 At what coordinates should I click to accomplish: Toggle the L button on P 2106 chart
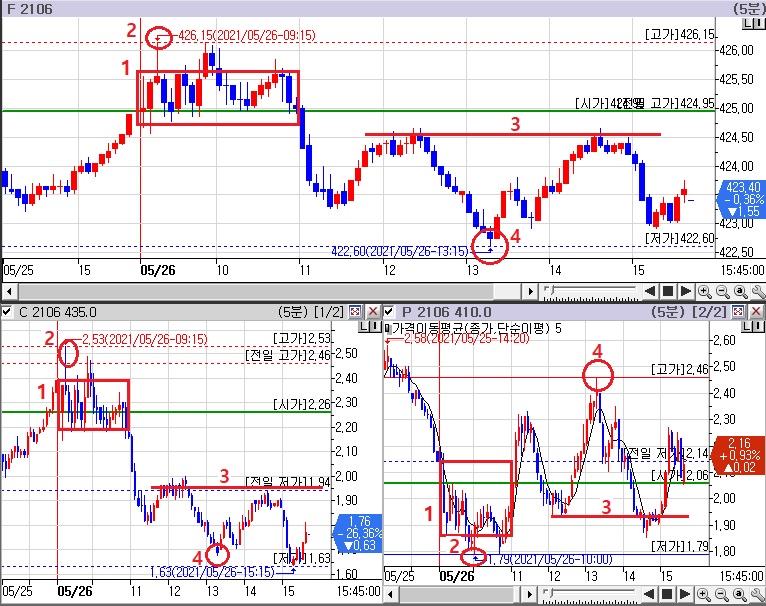[748, 326]
